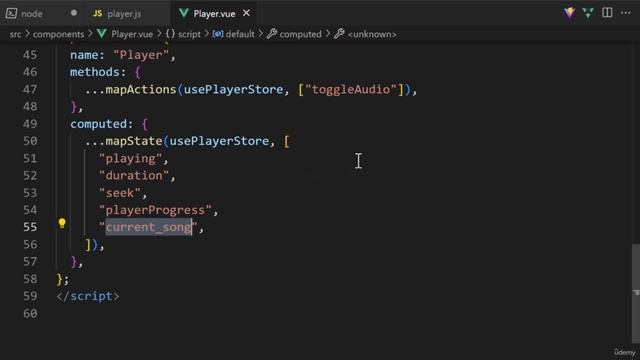Click line number 55 in the gutter
Viewport: 640px width, 360px height.
30,227
